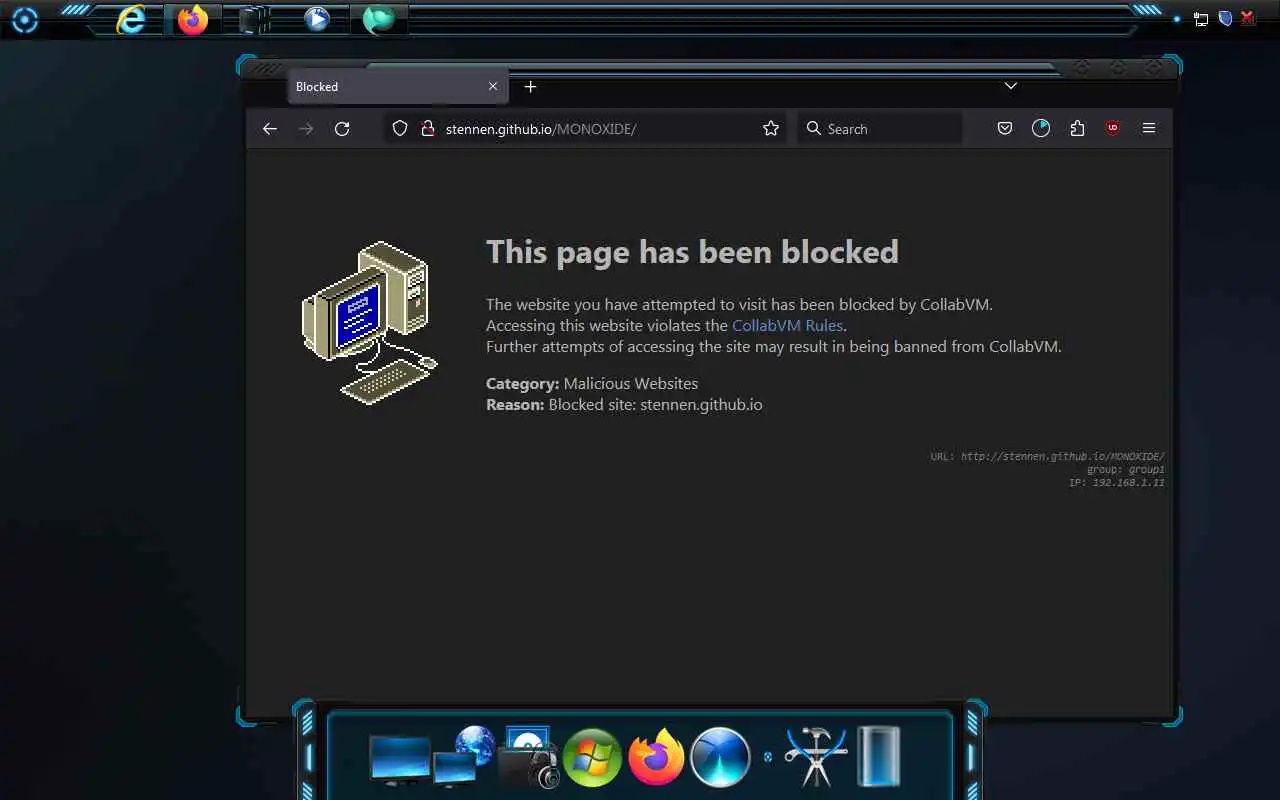The image size is (1280, 800).
Task: Open the circular blue timer extension icon
Action: [1041, 129]
